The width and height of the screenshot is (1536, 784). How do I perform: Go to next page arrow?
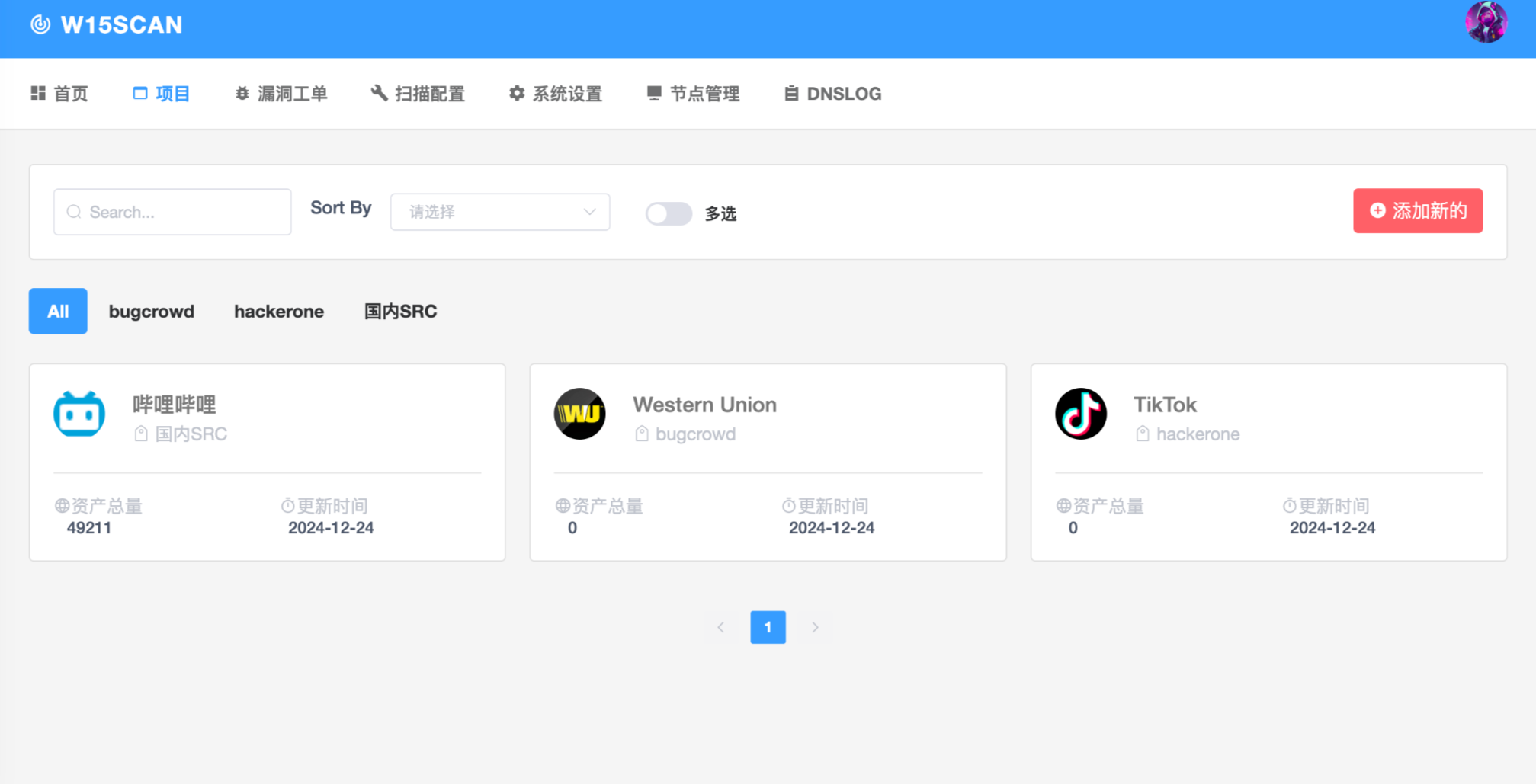click(815, 627)
